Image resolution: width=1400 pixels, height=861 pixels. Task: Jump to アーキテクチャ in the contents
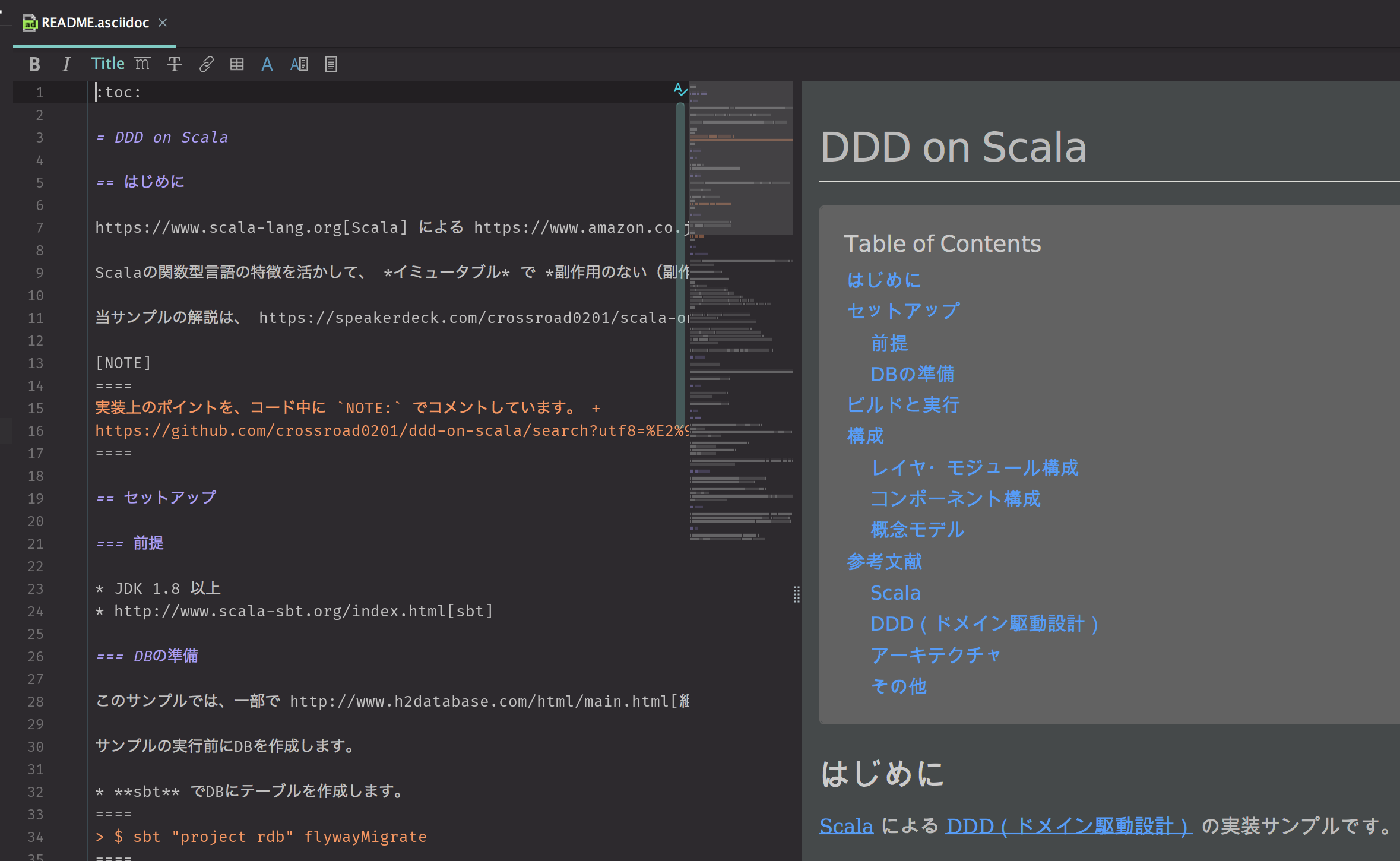tap(936, 655)
